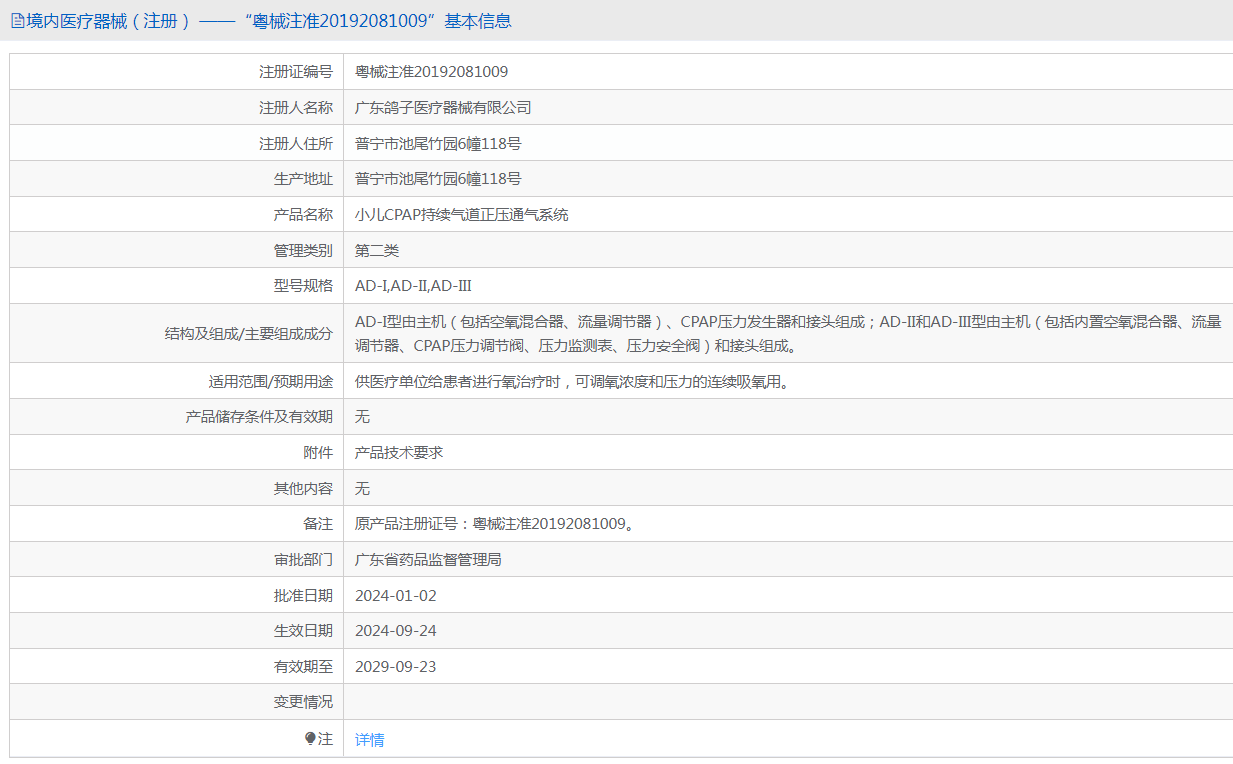Click the 产品名称 label

(303, 215)
